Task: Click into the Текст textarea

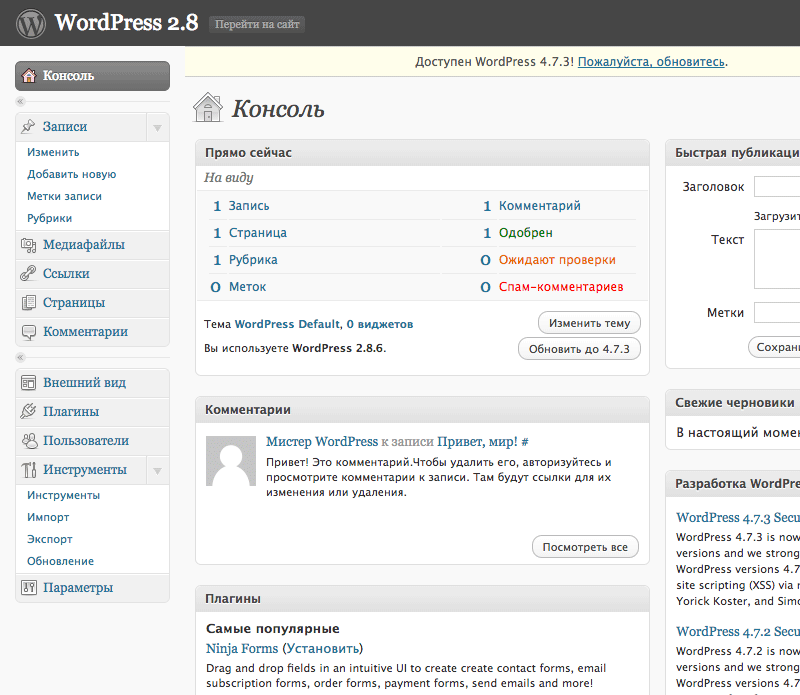Action: pyautogui.click(x=777, y=259)
